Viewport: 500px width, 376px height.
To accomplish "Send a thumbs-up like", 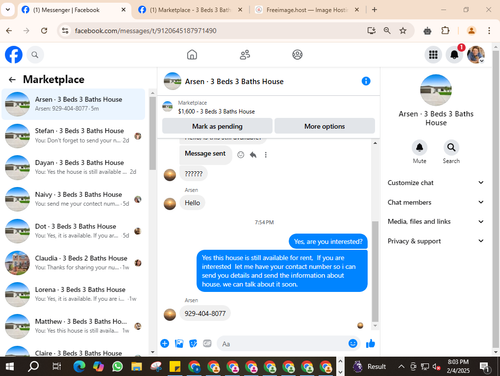I will click(370, 343).
